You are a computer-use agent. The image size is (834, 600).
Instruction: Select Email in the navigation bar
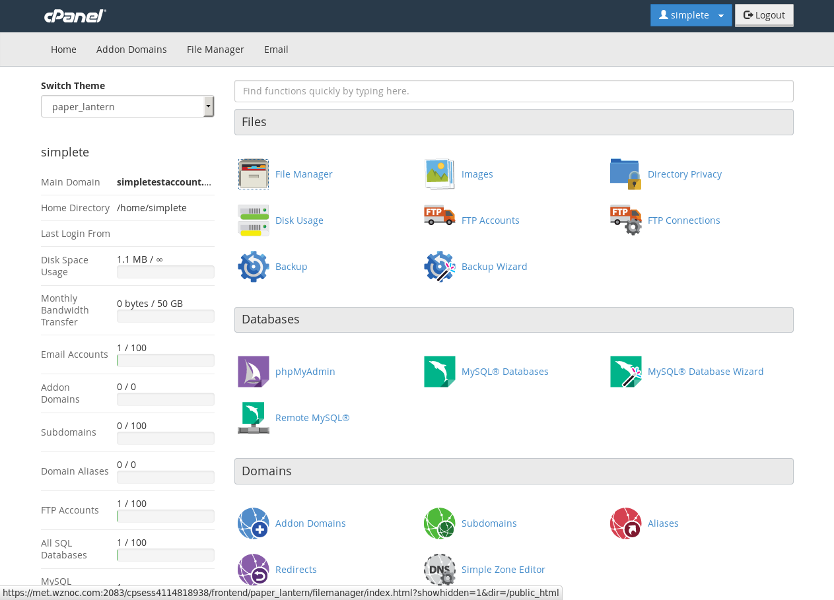point(276,49)
